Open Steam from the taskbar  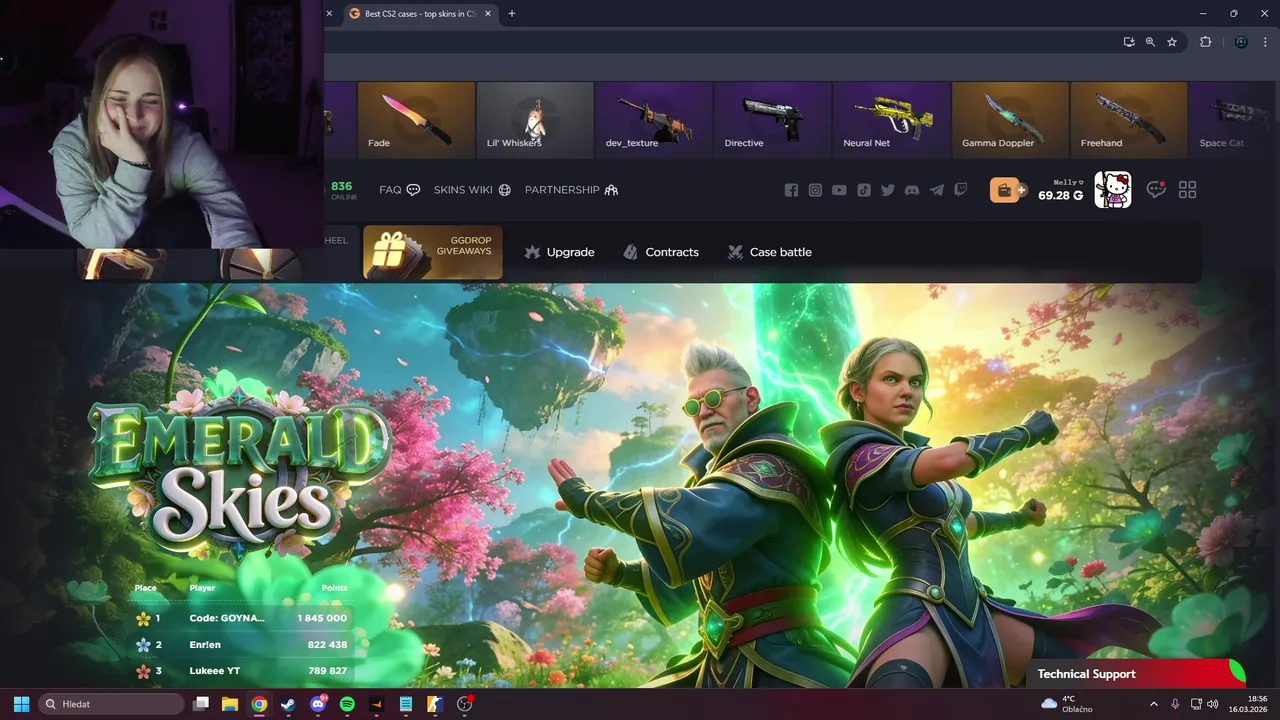288,704
